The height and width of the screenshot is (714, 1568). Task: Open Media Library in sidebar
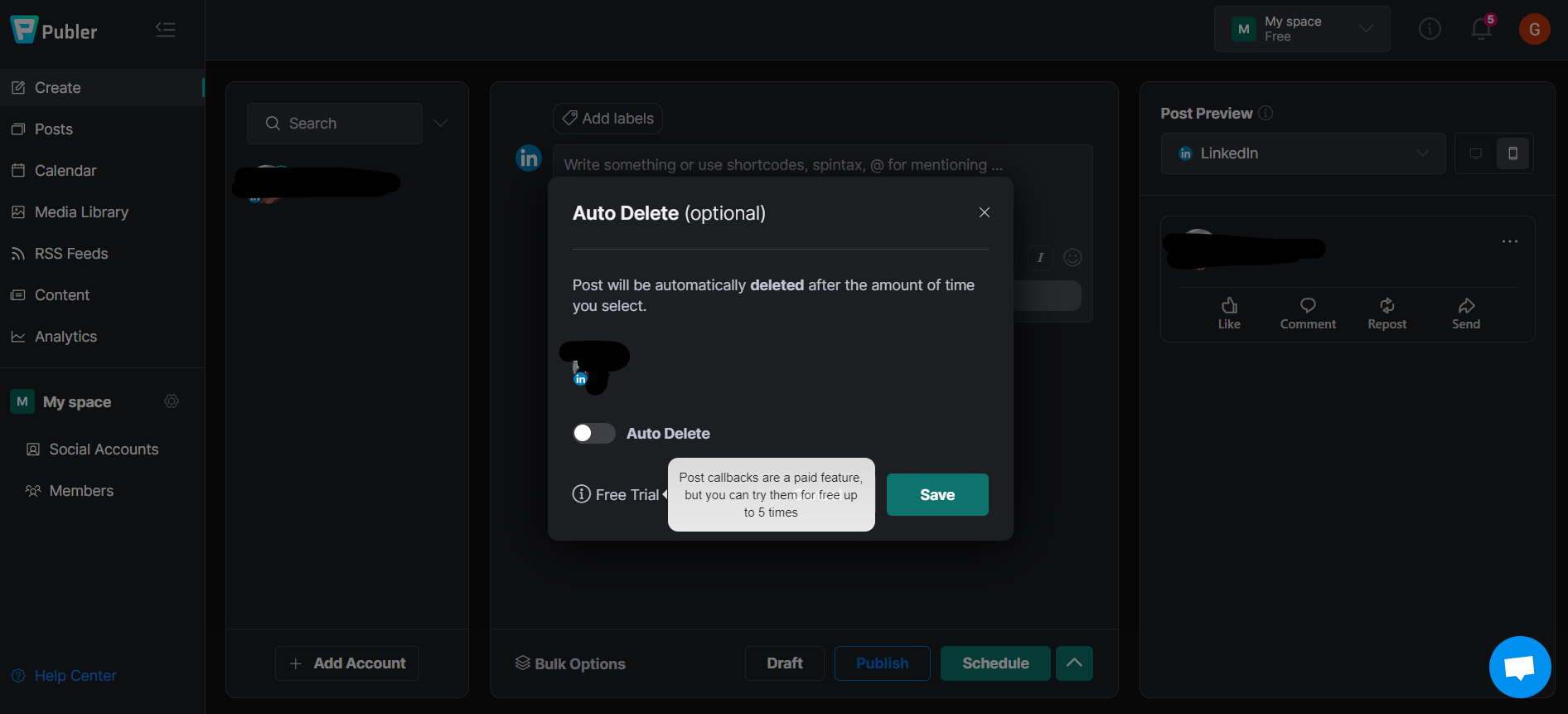point(102,212)
